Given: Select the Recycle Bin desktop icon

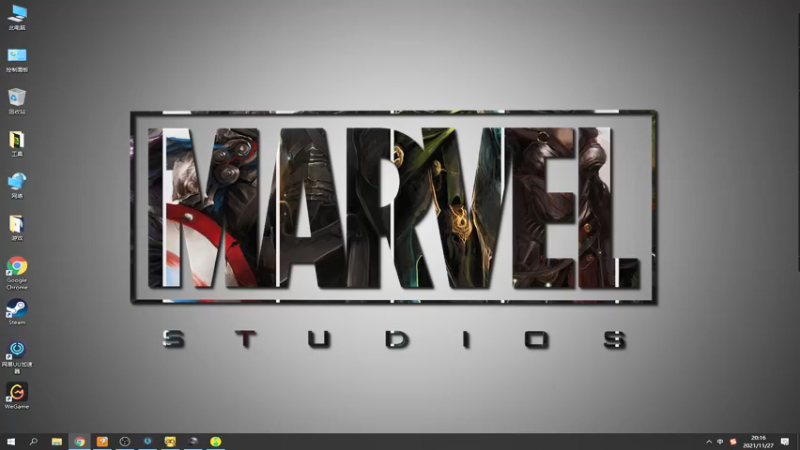Looking at the screenshot, I should (x=17, y=101).
